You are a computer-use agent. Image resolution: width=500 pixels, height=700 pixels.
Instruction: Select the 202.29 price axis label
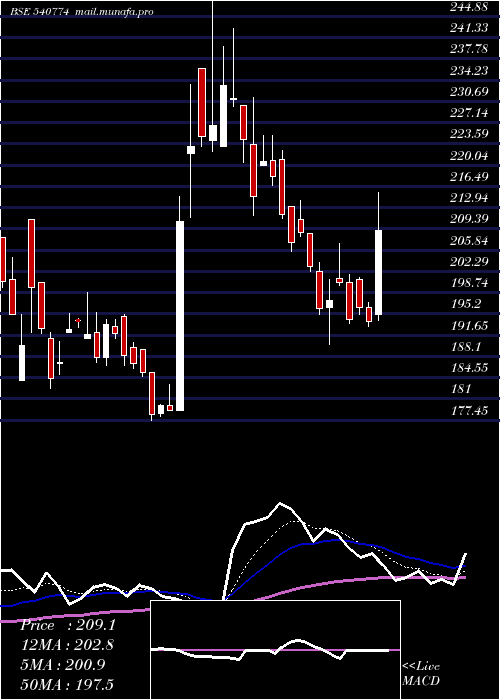coord(468,262)
